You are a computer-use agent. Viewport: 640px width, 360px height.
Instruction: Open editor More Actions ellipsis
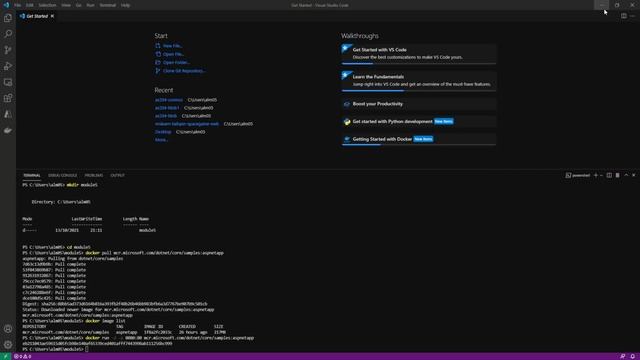(x=632, y=16)
